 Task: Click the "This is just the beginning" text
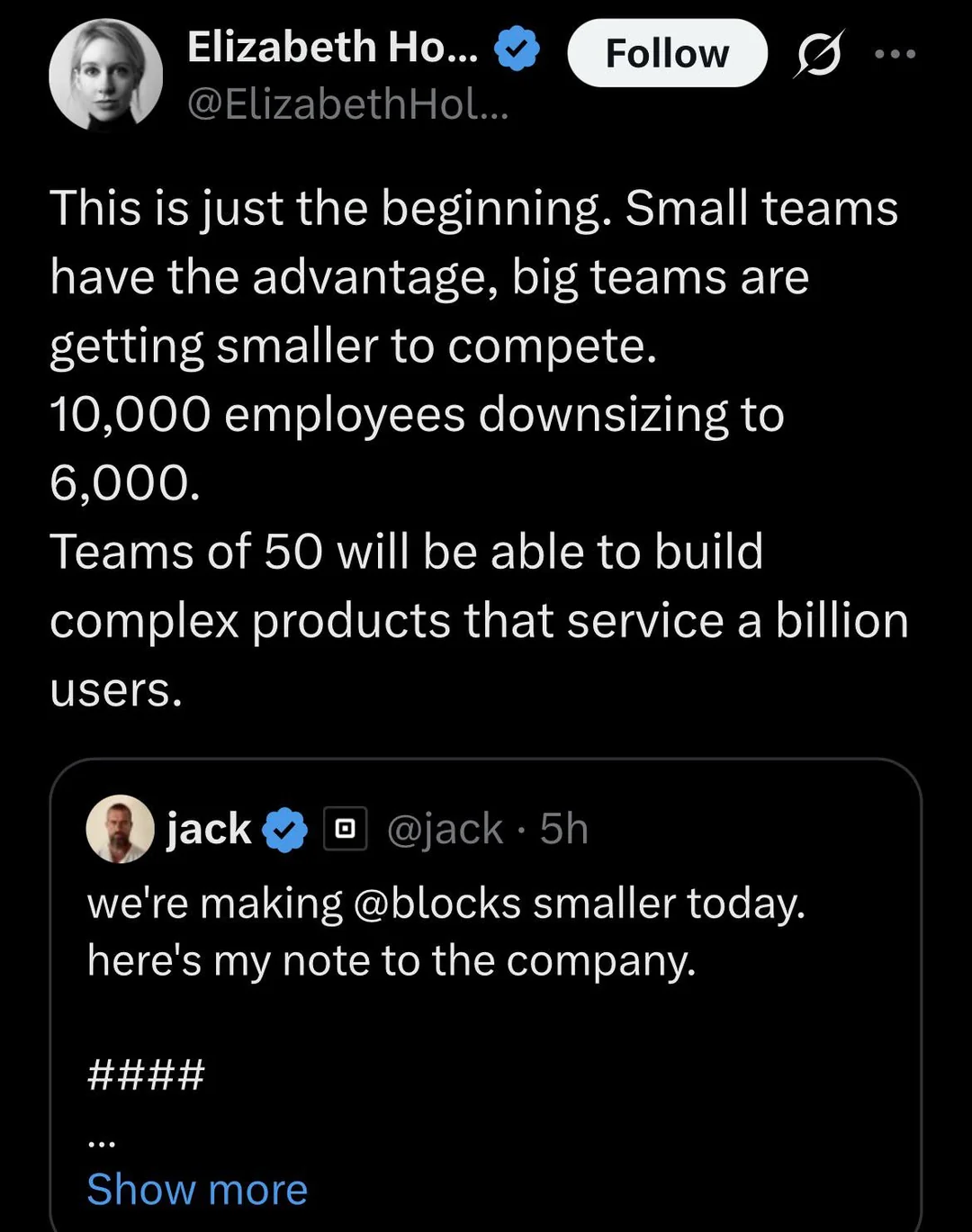coord(324,208)
